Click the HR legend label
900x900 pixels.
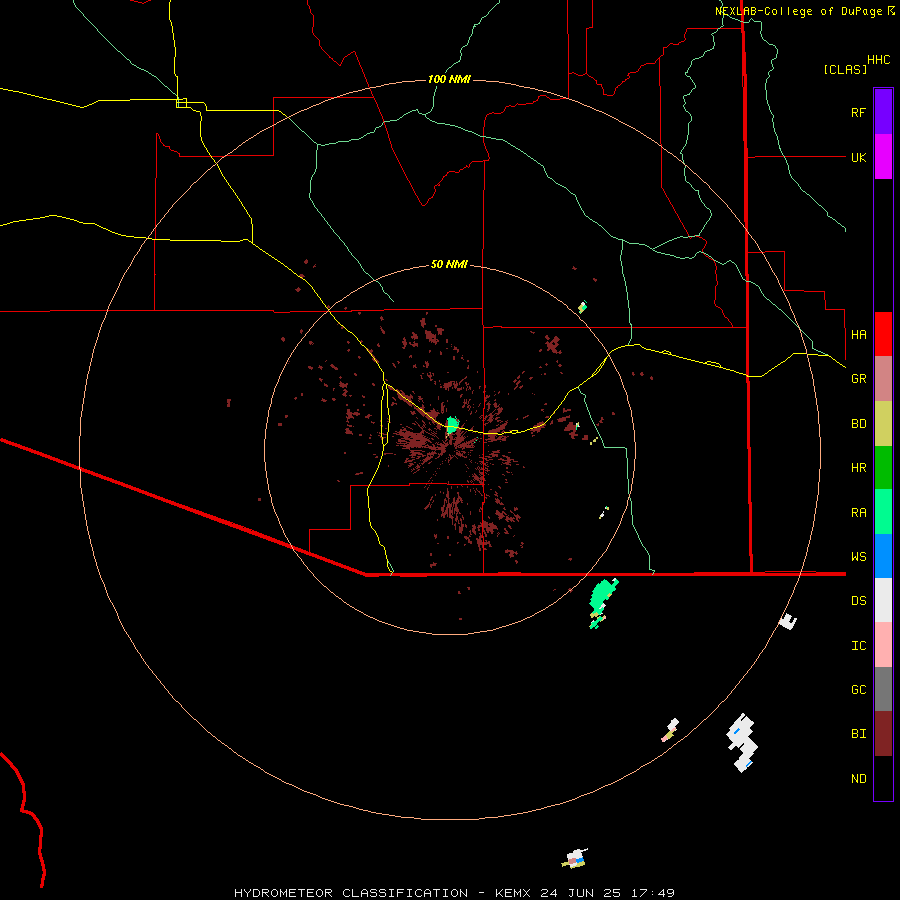[858, 468]
